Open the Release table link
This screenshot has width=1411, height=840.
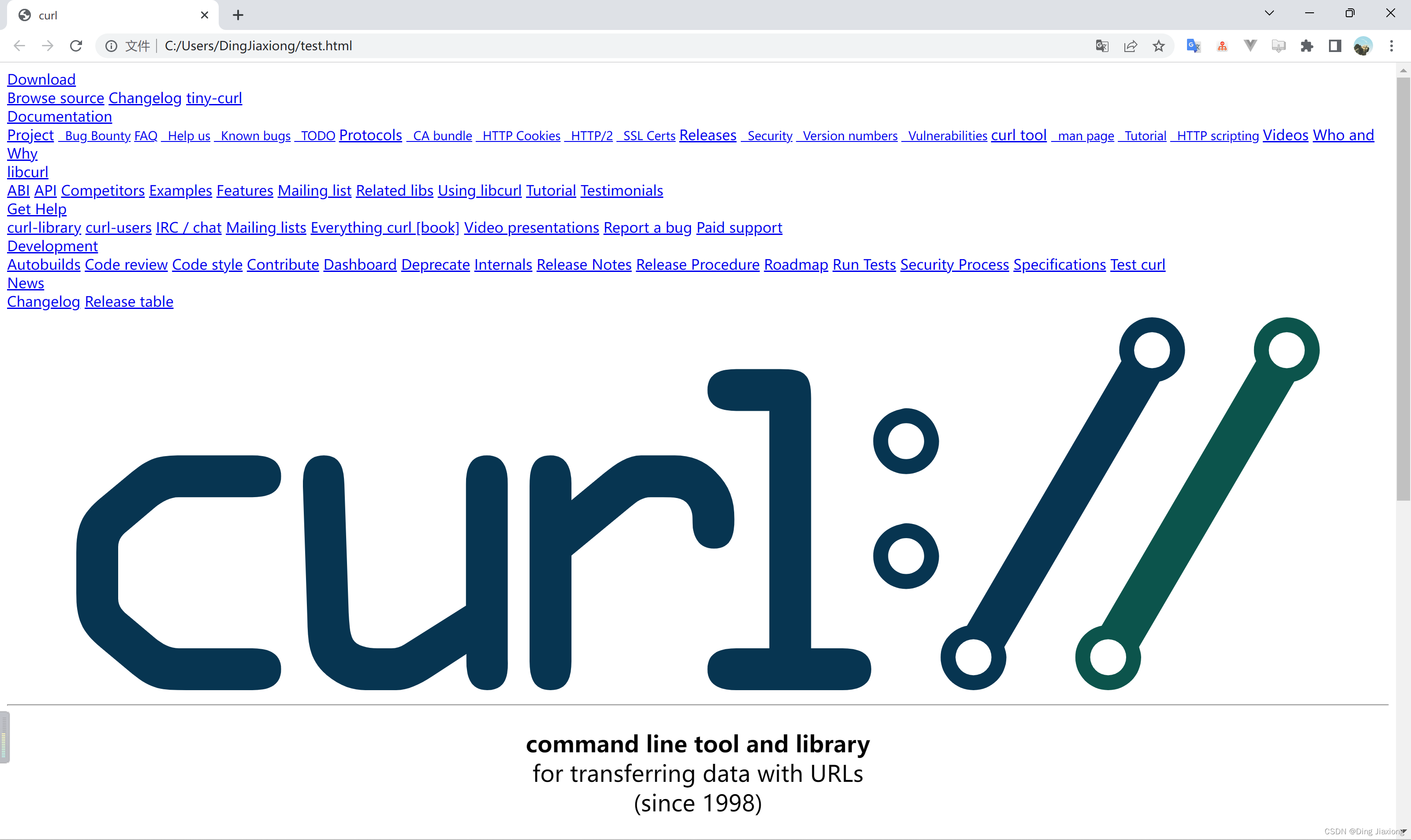[129, 302]
